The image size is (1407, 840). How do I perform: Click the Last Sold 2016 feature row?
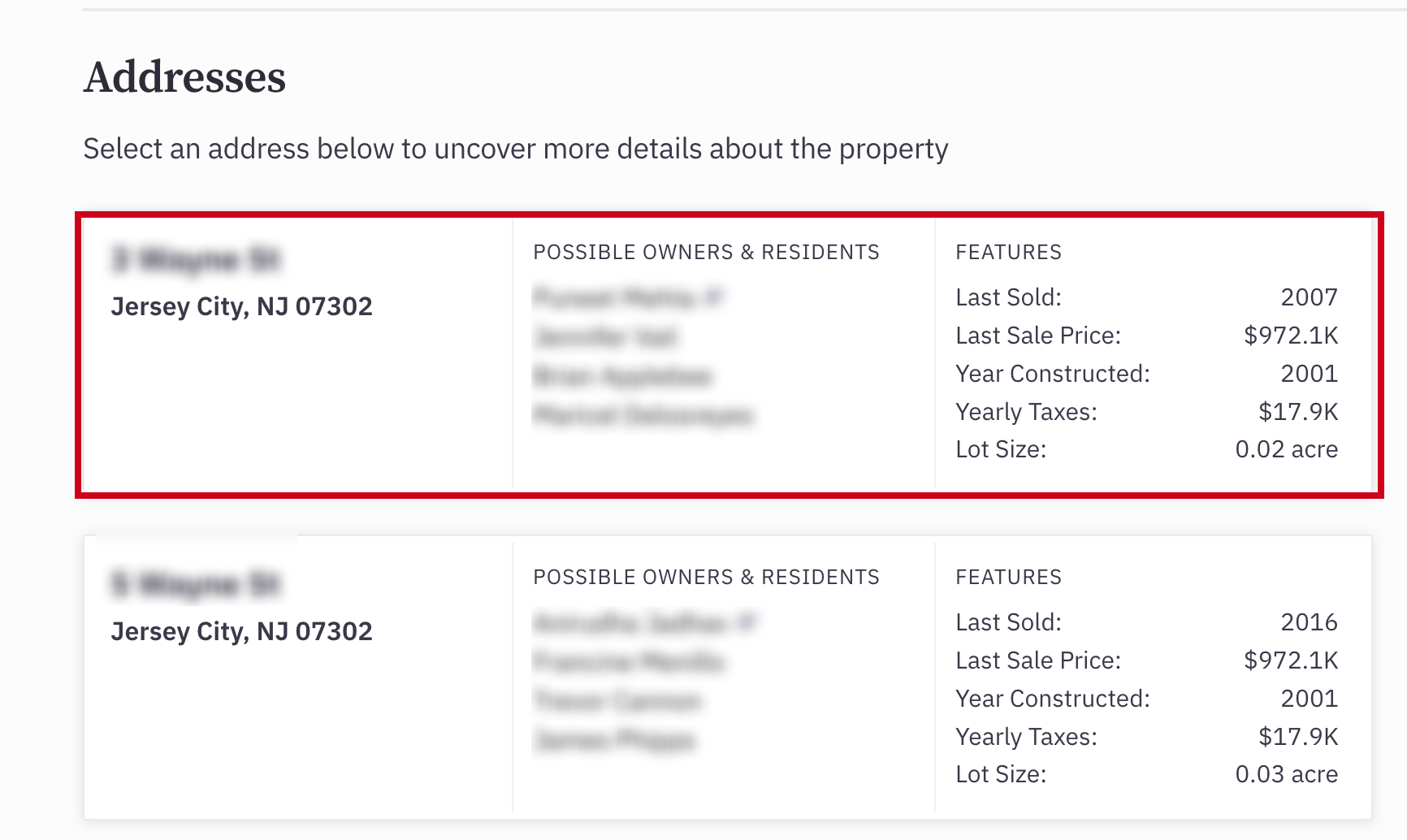coord(1146,622)
